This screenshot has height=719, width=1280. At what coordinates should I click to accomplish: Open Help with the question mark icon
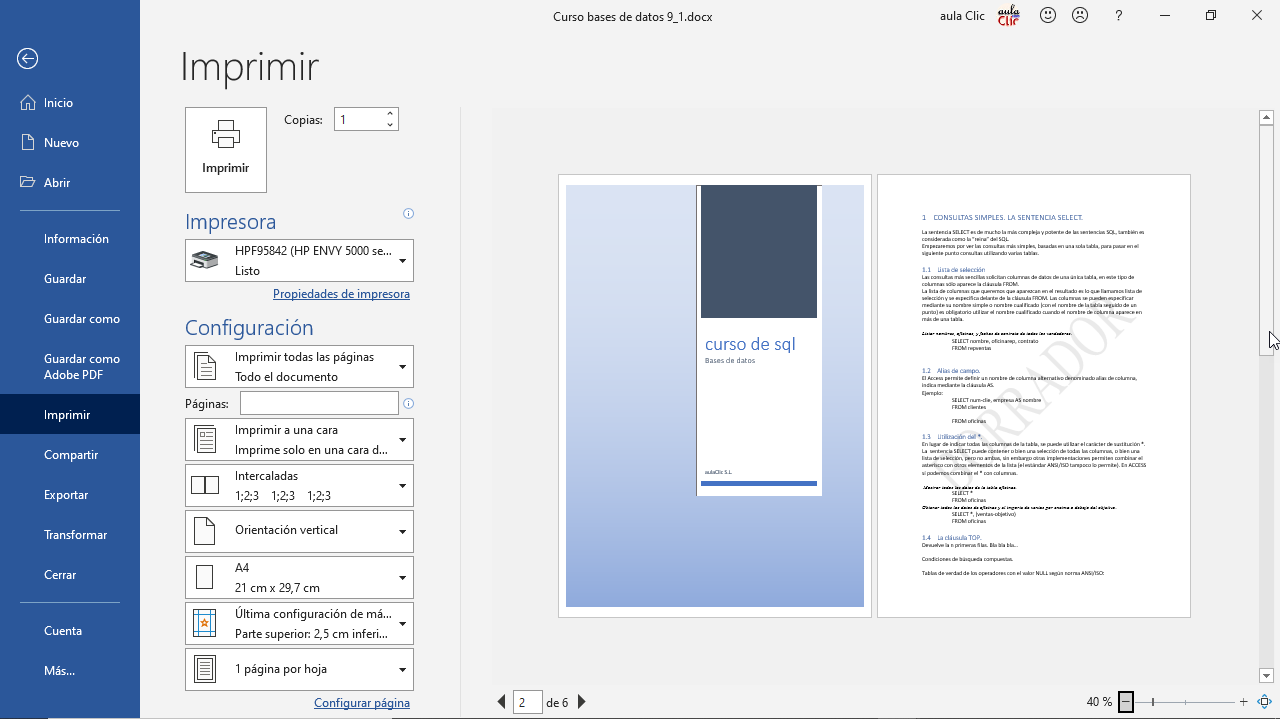point(1119,16)
